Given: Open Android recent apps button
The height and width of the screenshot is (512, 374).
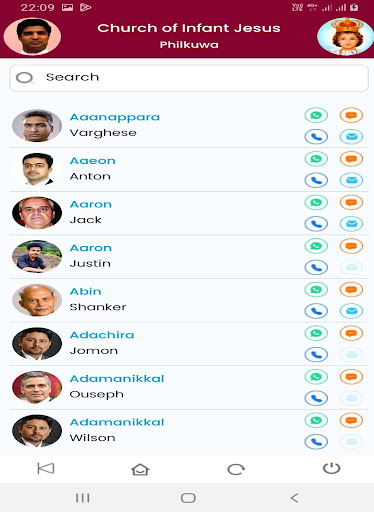Looking at the screenshot, I should (82, 498).
